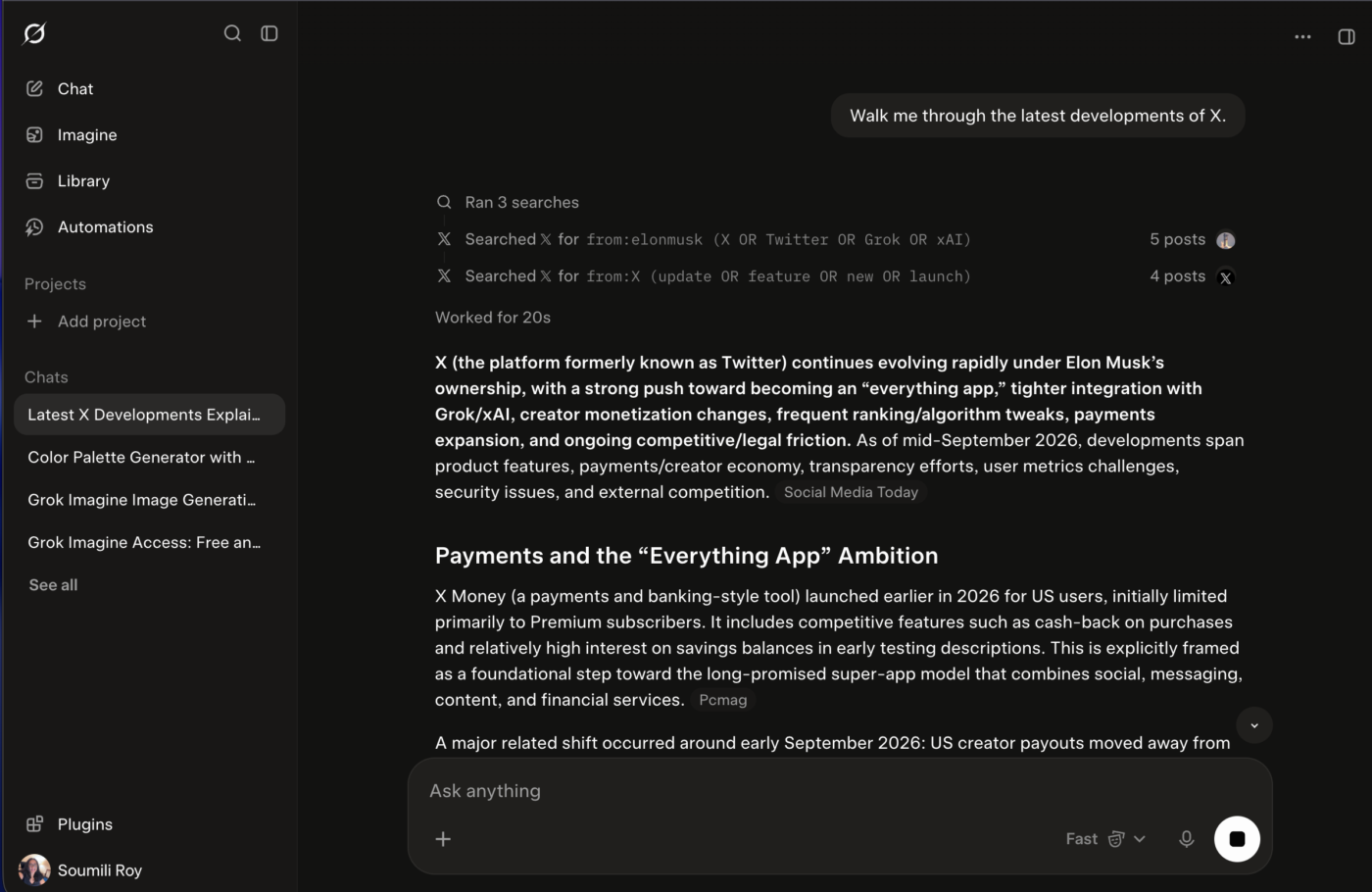
Task: Open the three-dots more options menu
Action: point(1302,36)
